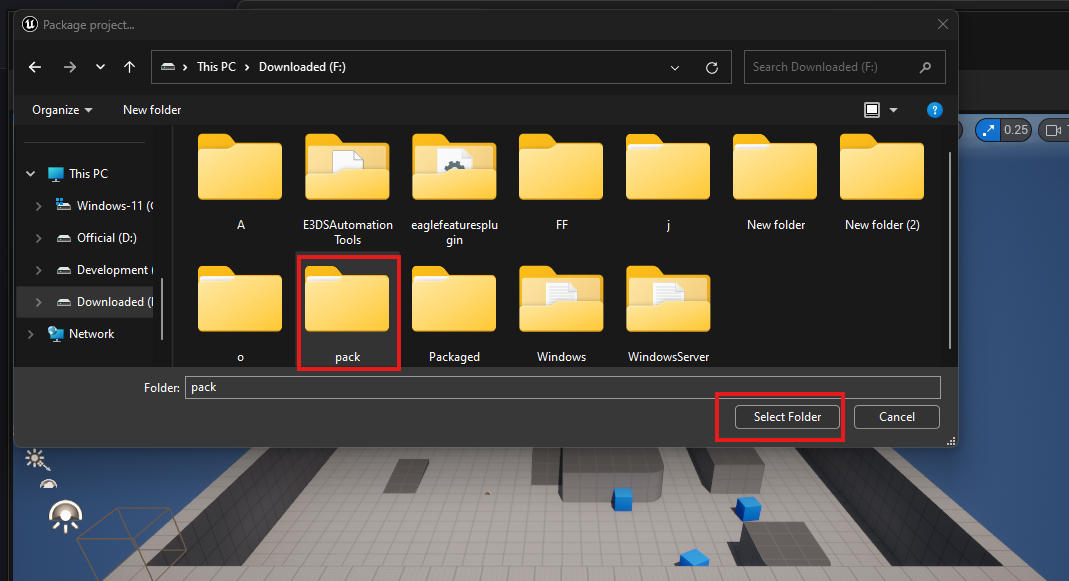This screenshot has height=581, width=1069.
Task: Select Official (D:) drive in sidebar
Action: tap(106, 238)
